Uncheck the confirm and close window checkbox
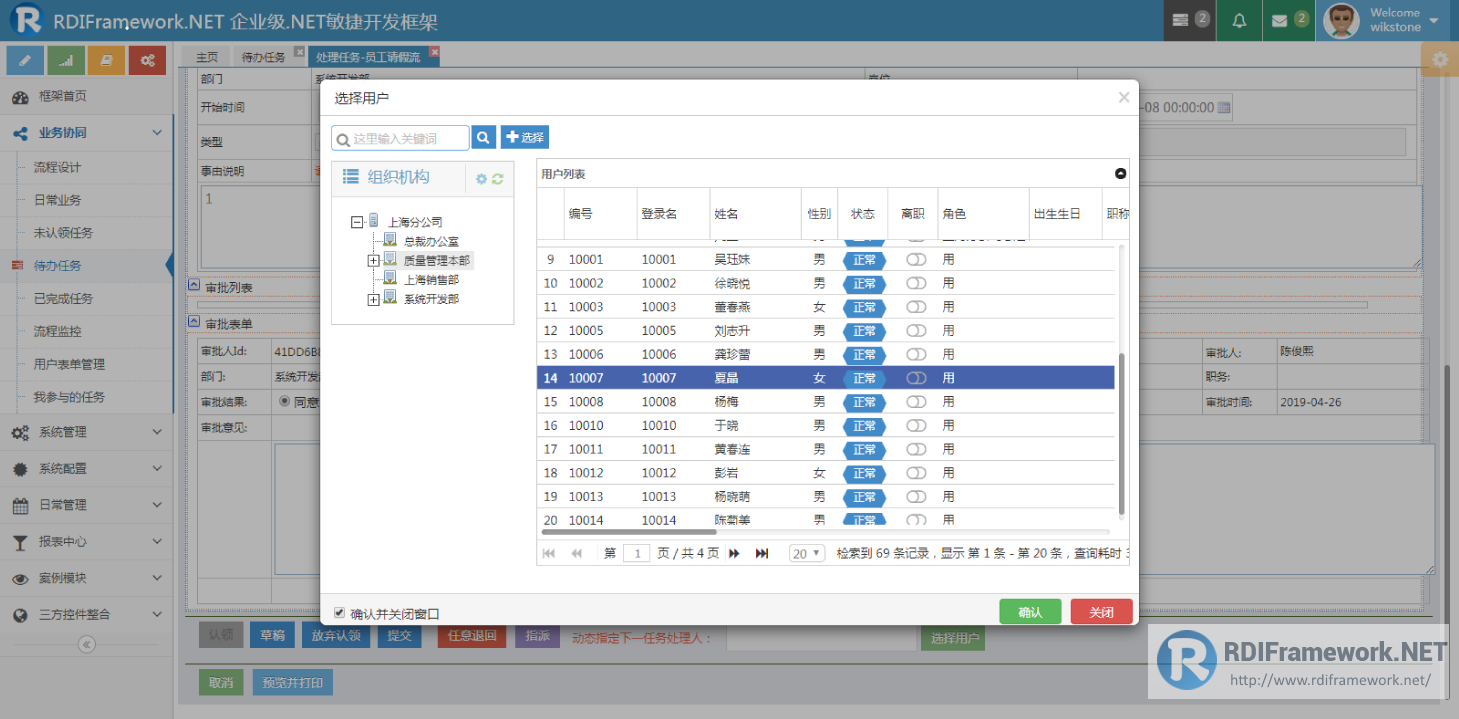 pos(339,612)
